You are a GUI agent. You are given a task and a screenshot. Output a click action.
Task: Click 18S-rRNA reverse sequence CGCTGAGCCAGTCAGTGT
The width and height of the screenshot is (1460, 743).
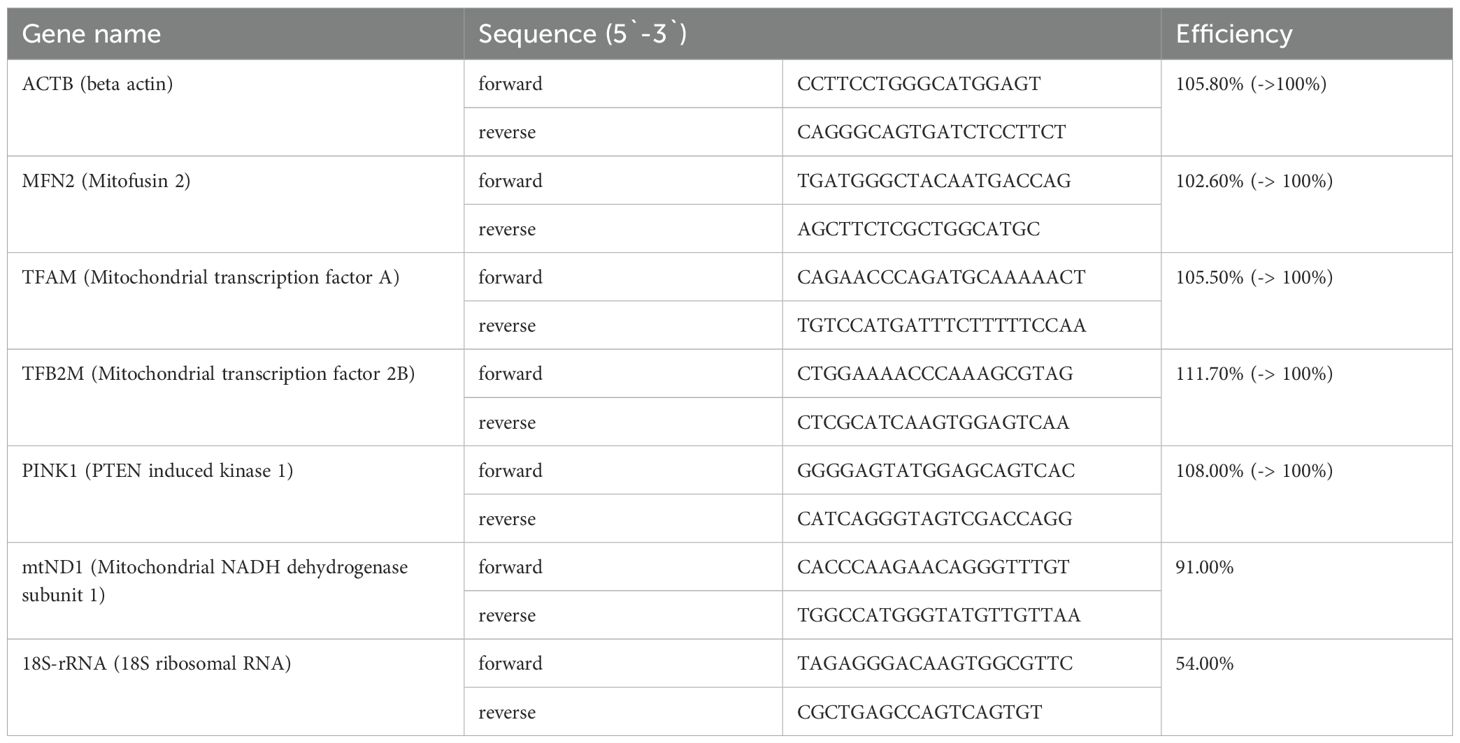tap(919, 712)
